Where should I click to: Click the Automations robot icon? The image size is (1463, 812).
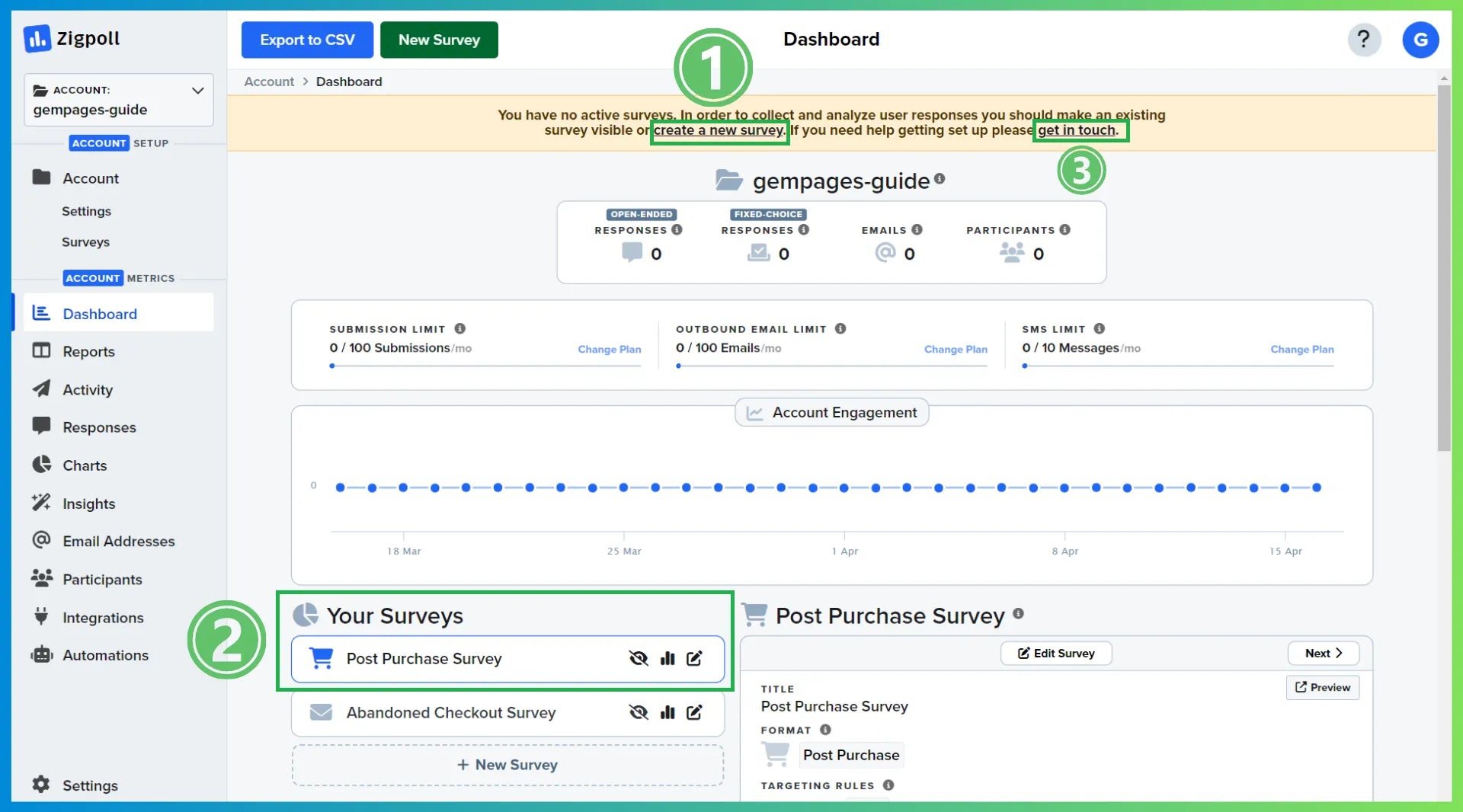[x=41, y=654]
